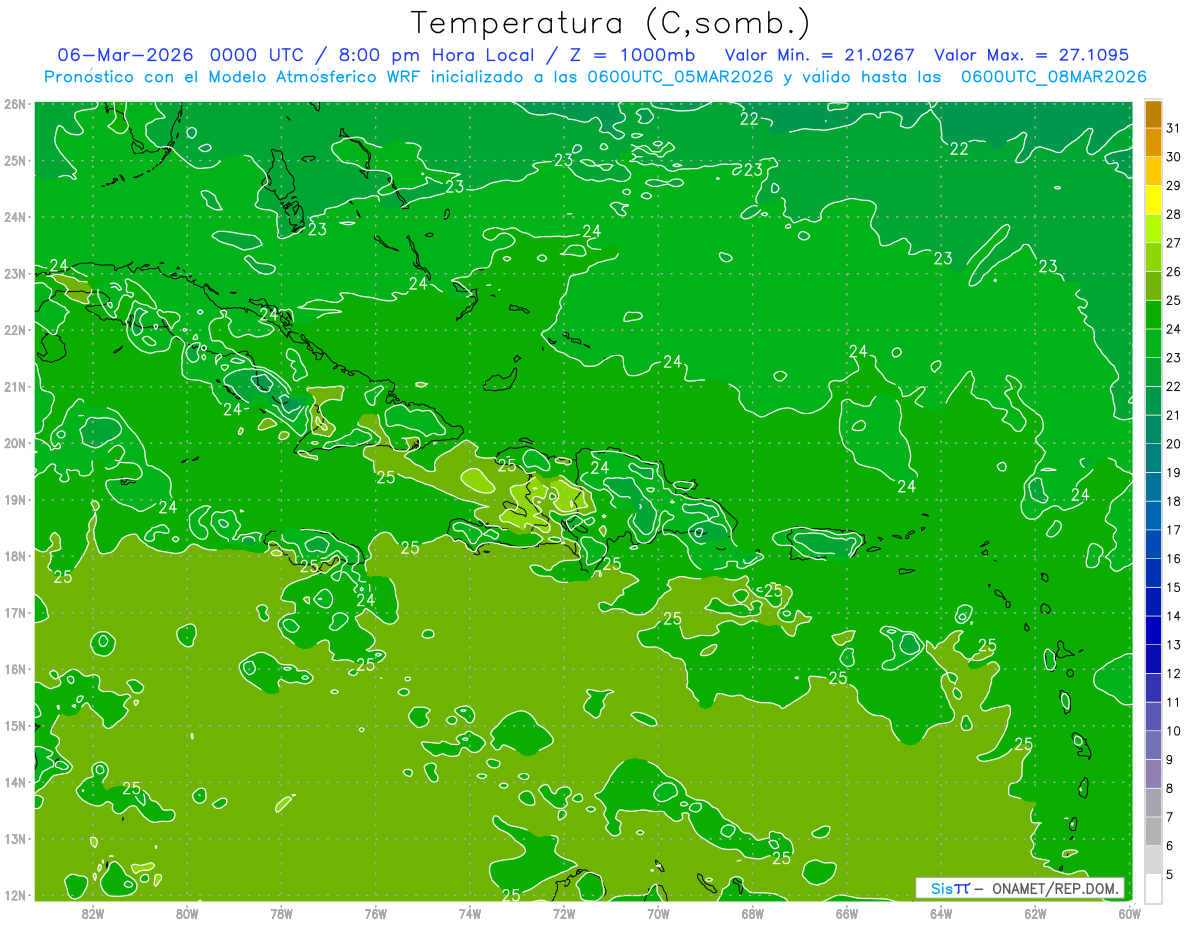Click the '20N' latitude axis label
1200x927 pixels.
(x=14, y=443)
